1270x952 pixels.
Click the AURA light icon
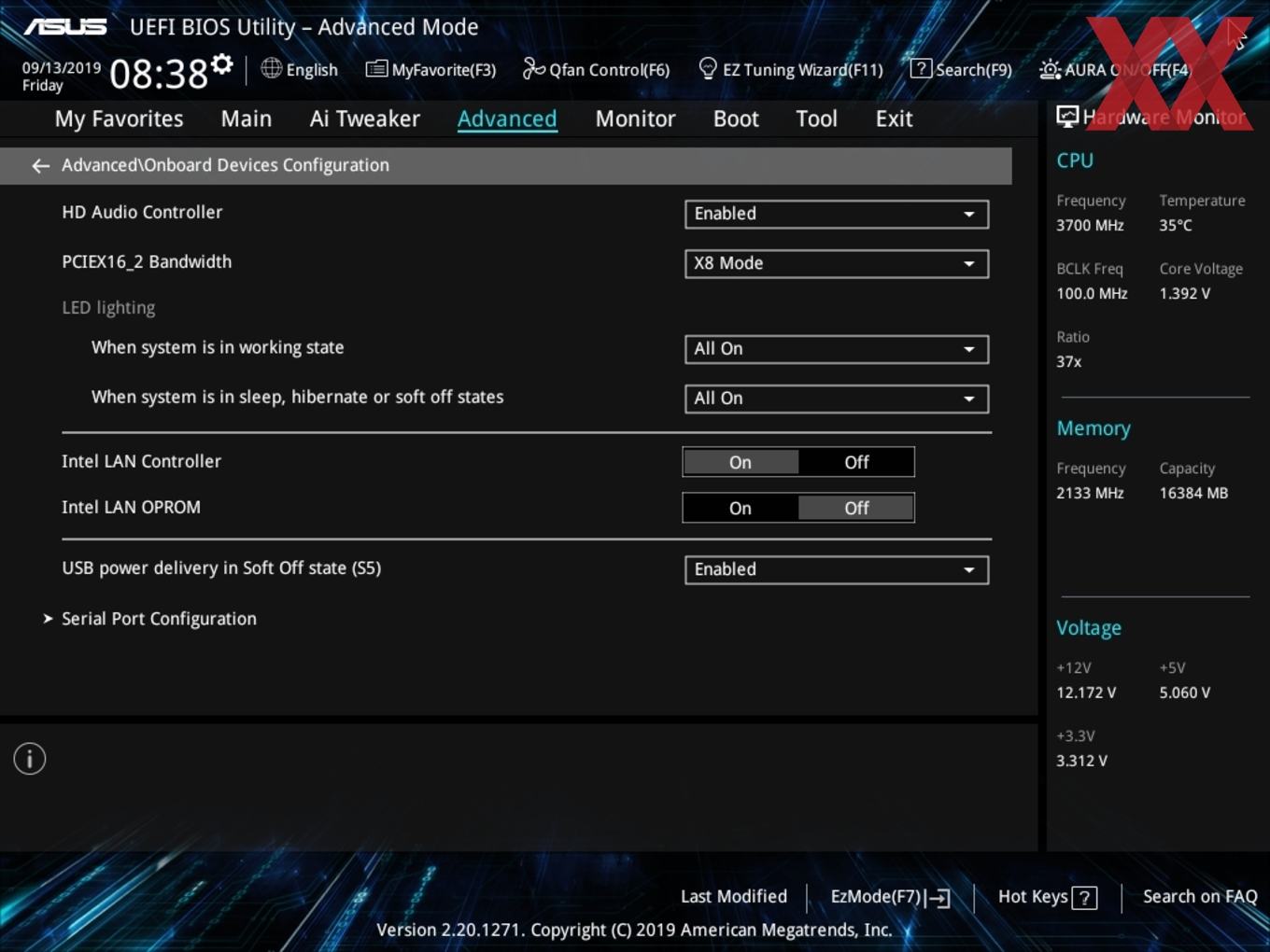click(1050, 69)
